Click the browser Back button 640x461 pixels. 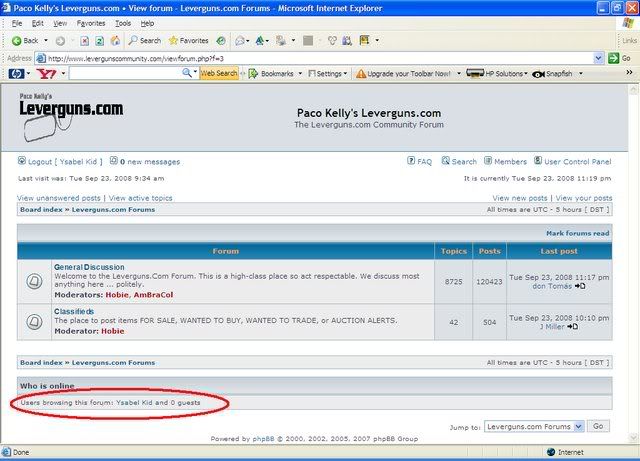[24, 40]
